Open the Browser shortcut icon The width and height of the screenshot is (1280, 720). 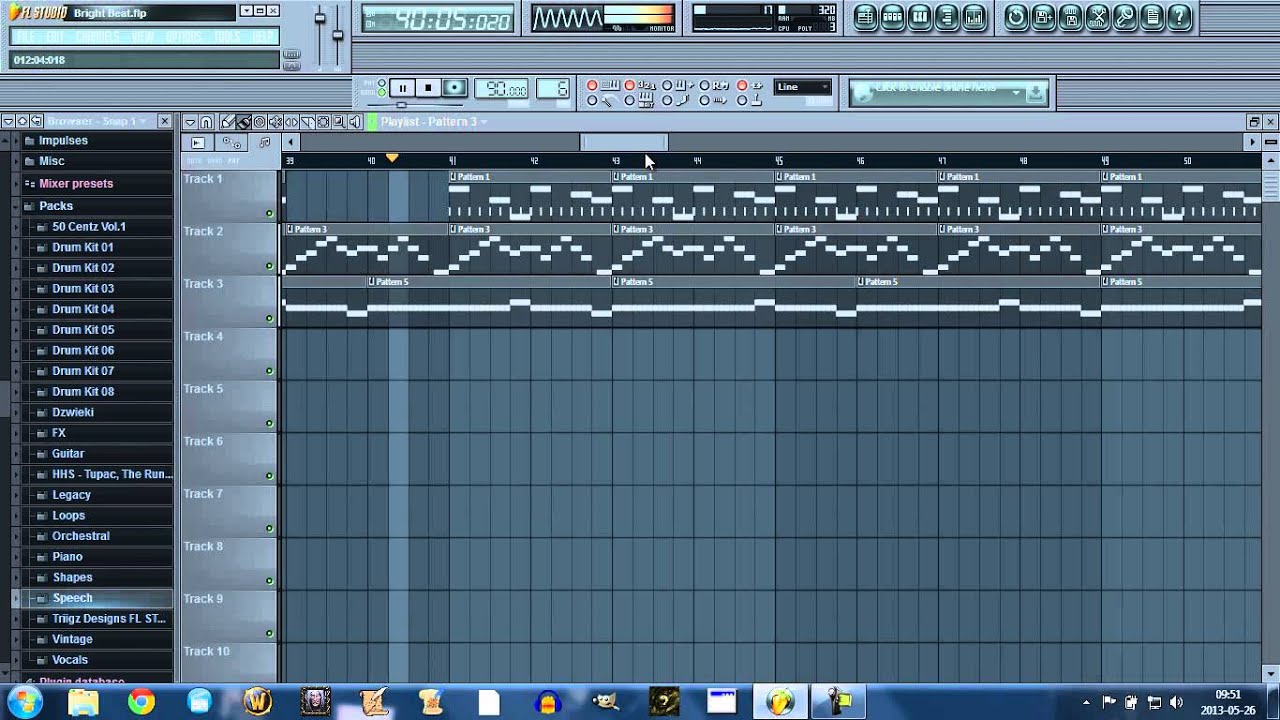947,16
